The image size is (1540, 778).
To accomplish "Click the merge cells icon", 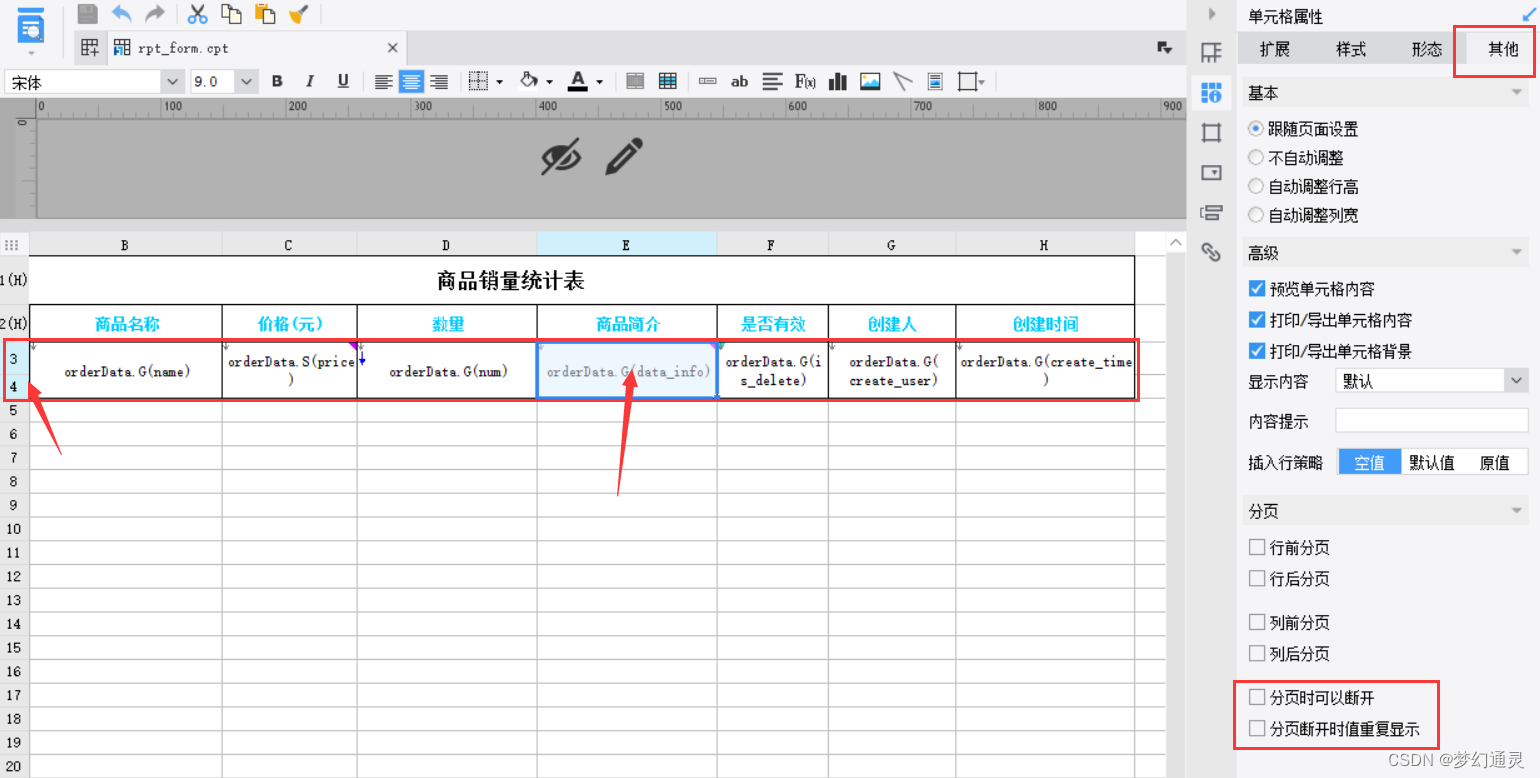I will (x=635, y=82).
